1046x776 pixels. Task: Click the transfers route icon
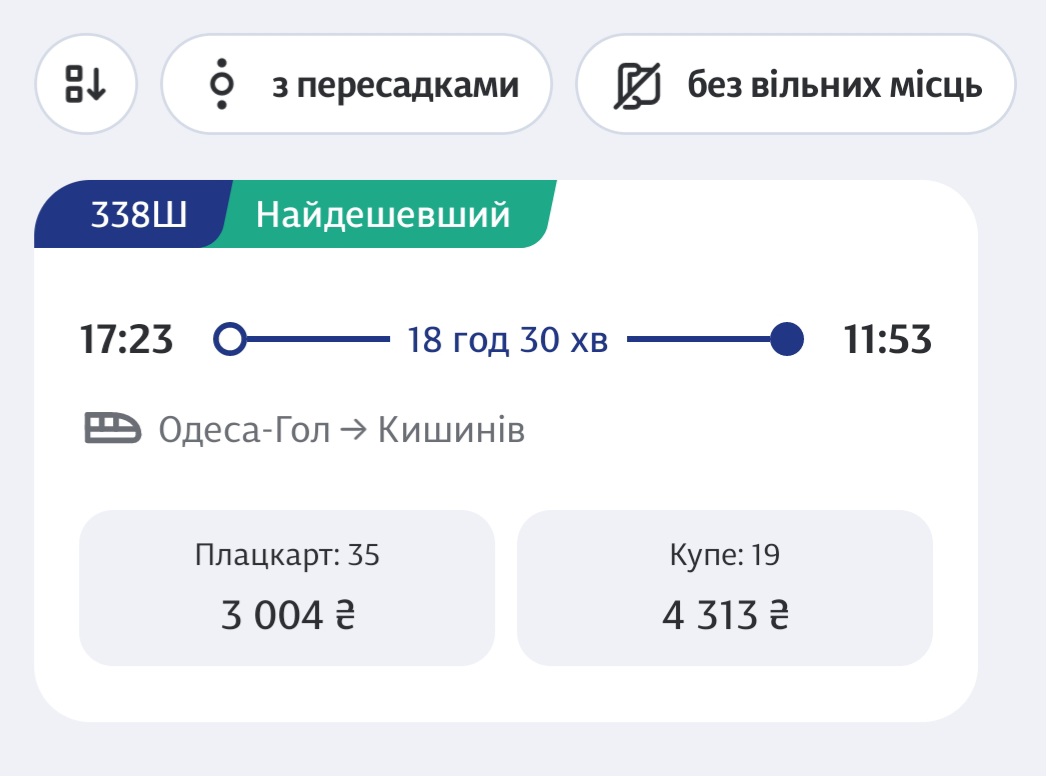pyautogui.click(x=223, y=85)
